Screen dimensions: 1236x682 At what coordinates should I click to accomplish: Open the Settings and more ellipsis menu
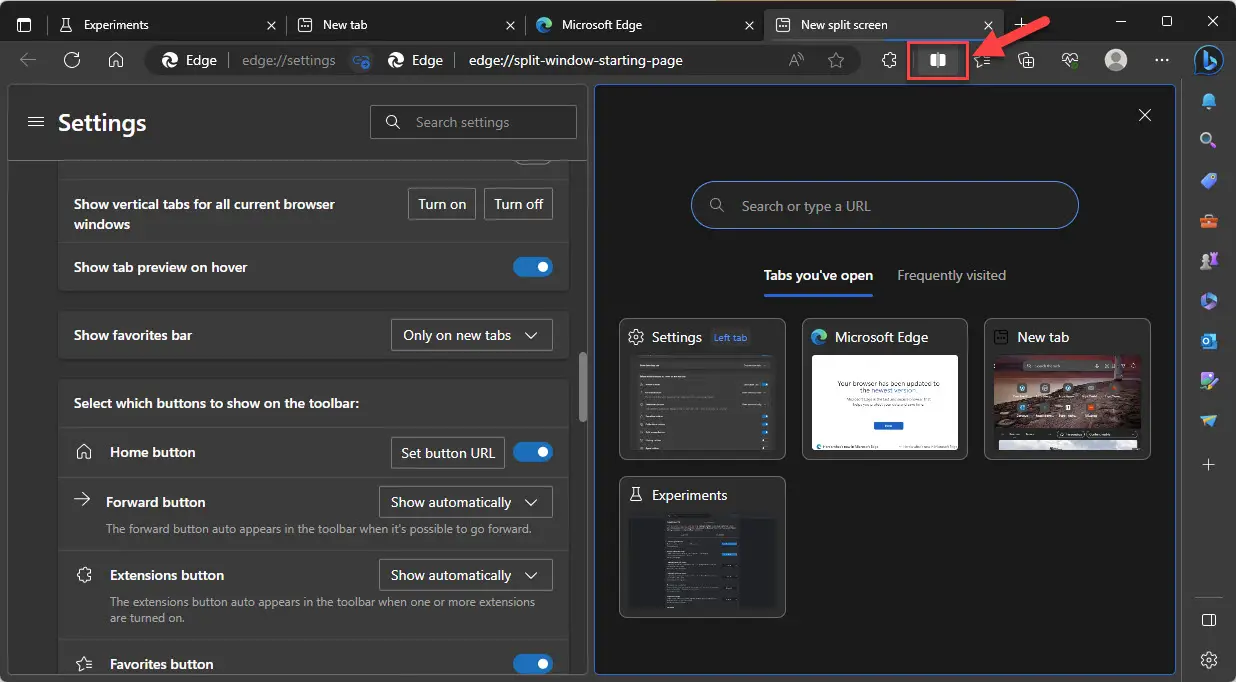click(1162, 60)
